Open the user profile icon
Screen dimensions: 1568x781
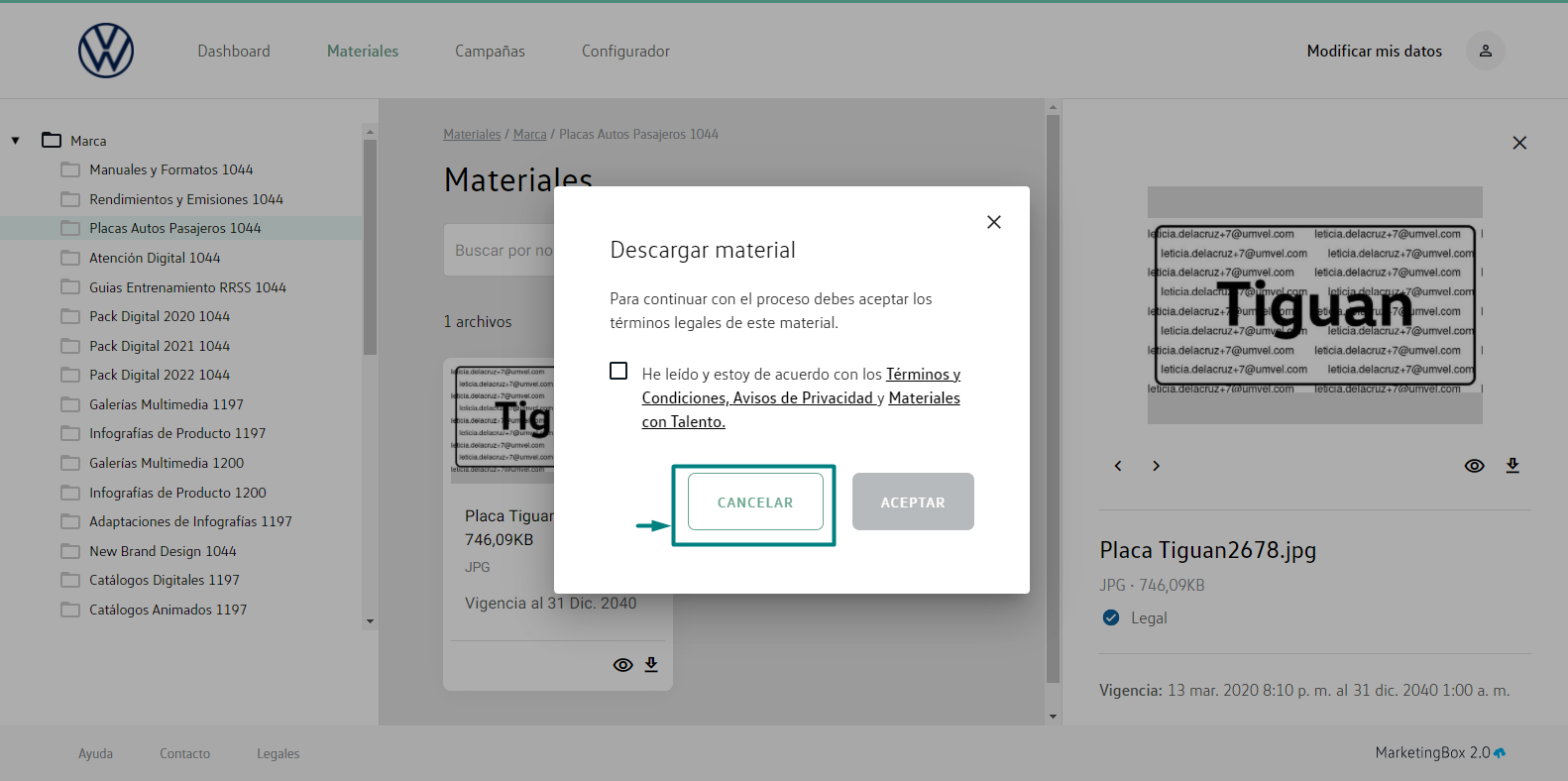(1485, 51)
